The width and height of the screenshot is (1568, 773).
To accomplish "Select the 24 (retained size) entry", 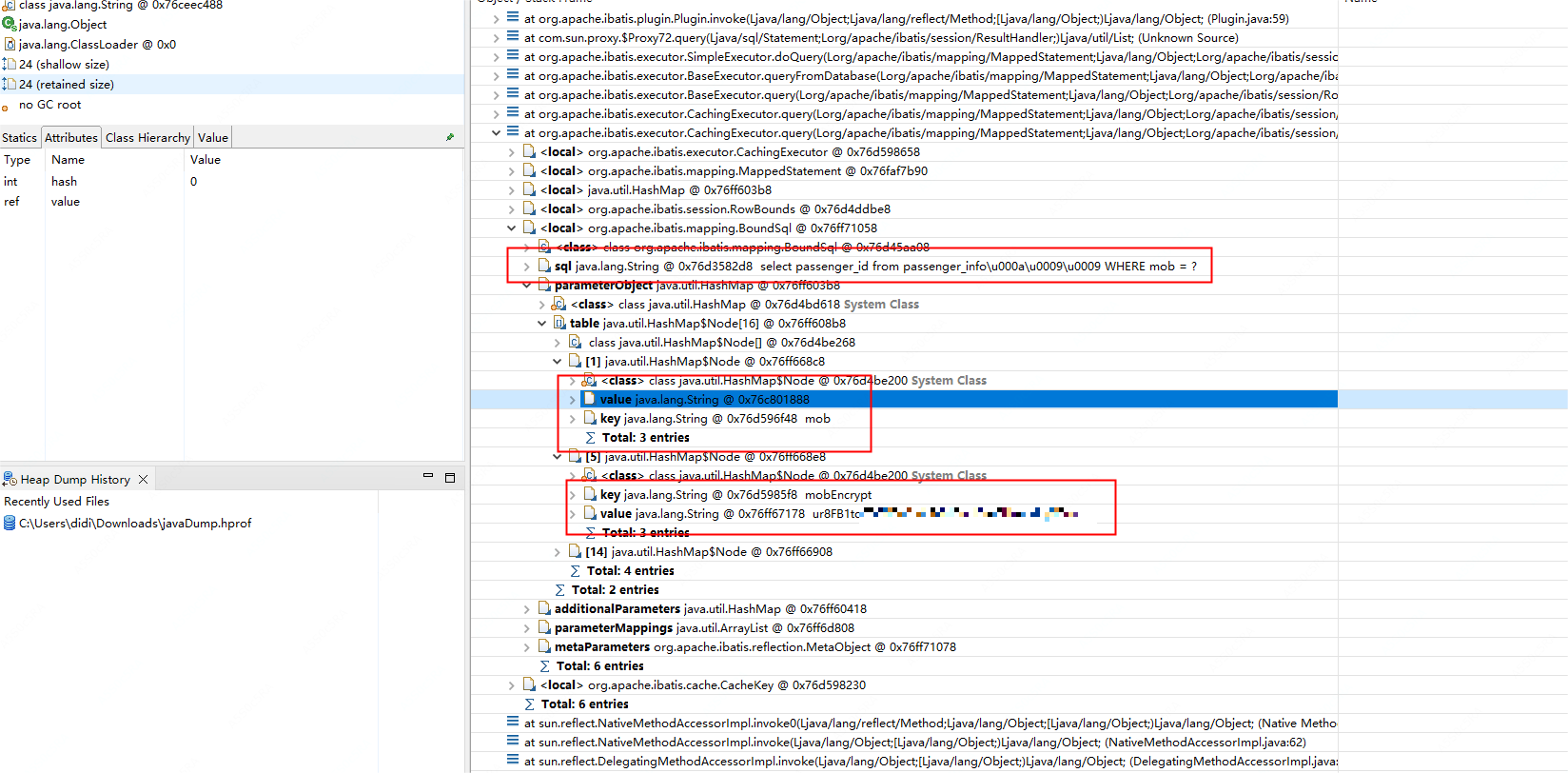I will point(67,84).
